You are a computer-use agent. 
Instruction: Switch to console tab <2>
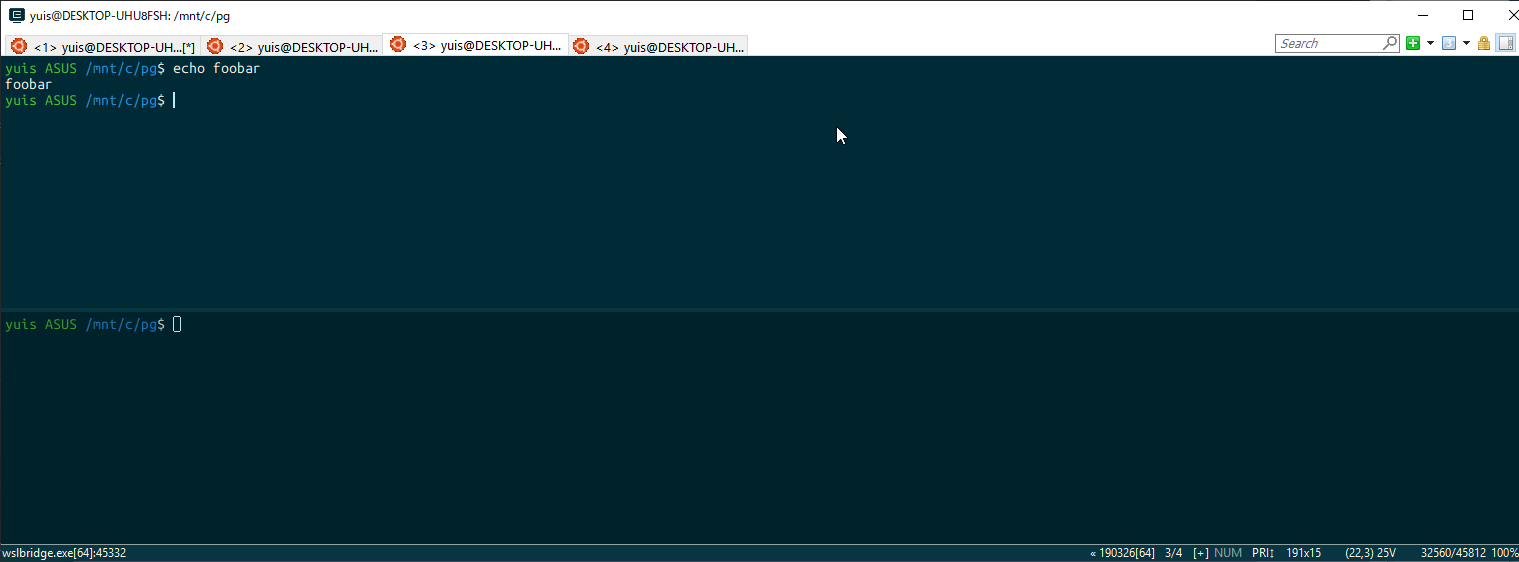[x=293, y=47]
